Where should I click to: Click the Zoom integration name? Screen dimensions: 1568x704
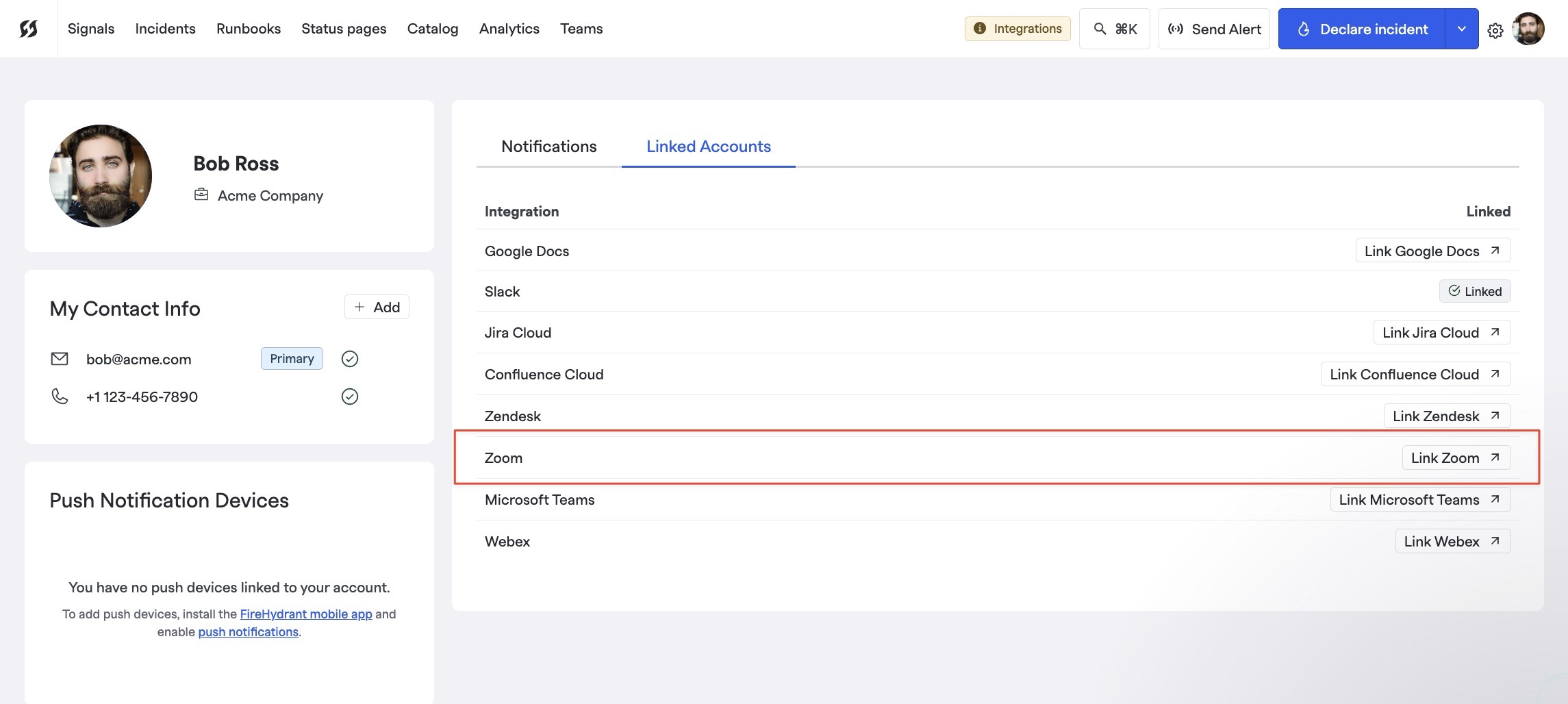pyautogui.click(x=504, y=457)
